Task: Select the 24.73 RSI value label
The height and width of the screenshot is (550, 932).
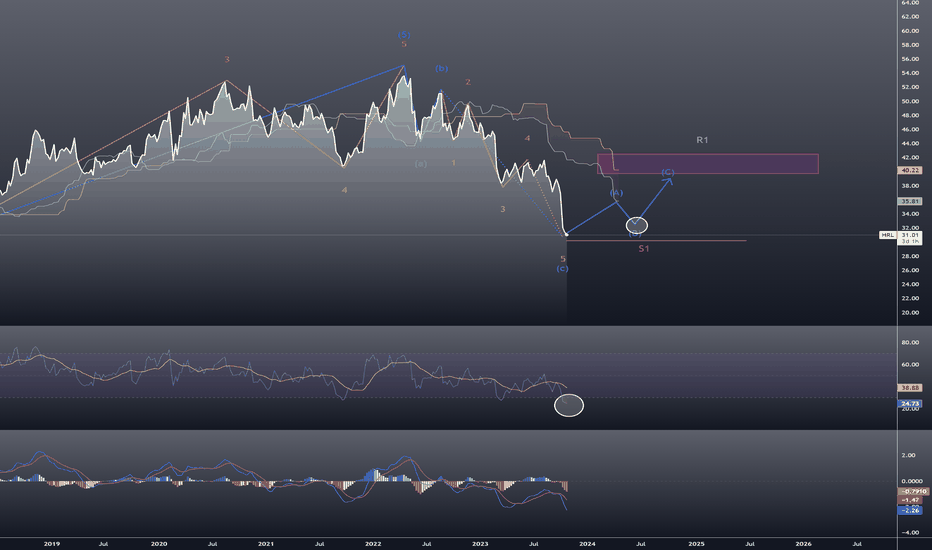Action: coord(910,404)
